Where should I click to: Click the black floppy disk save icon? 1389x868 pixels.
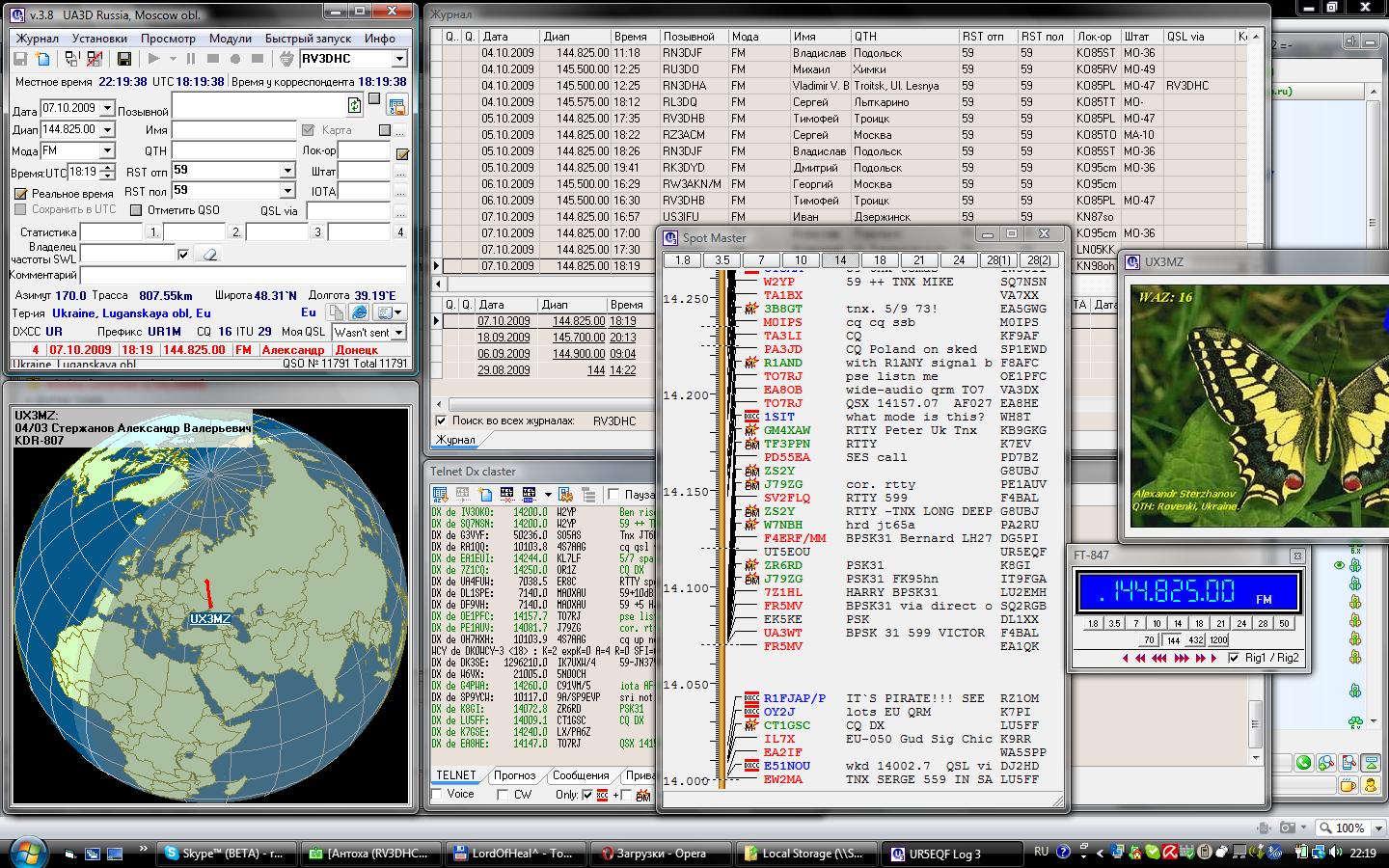pyautogui.click(x=124, y=59)
